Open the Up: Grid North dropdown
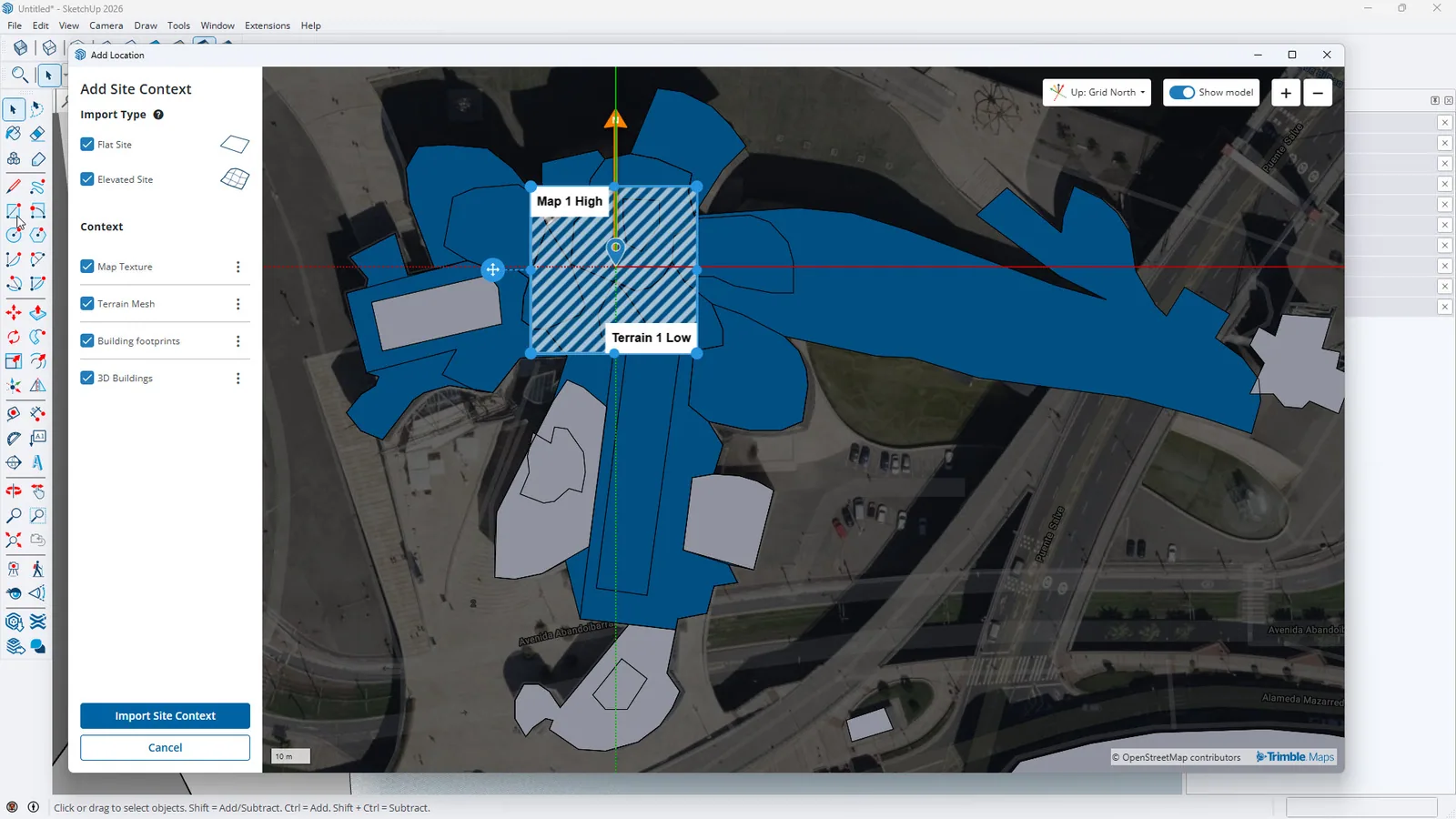The image size is (1456, 819). click(1097, 93)
